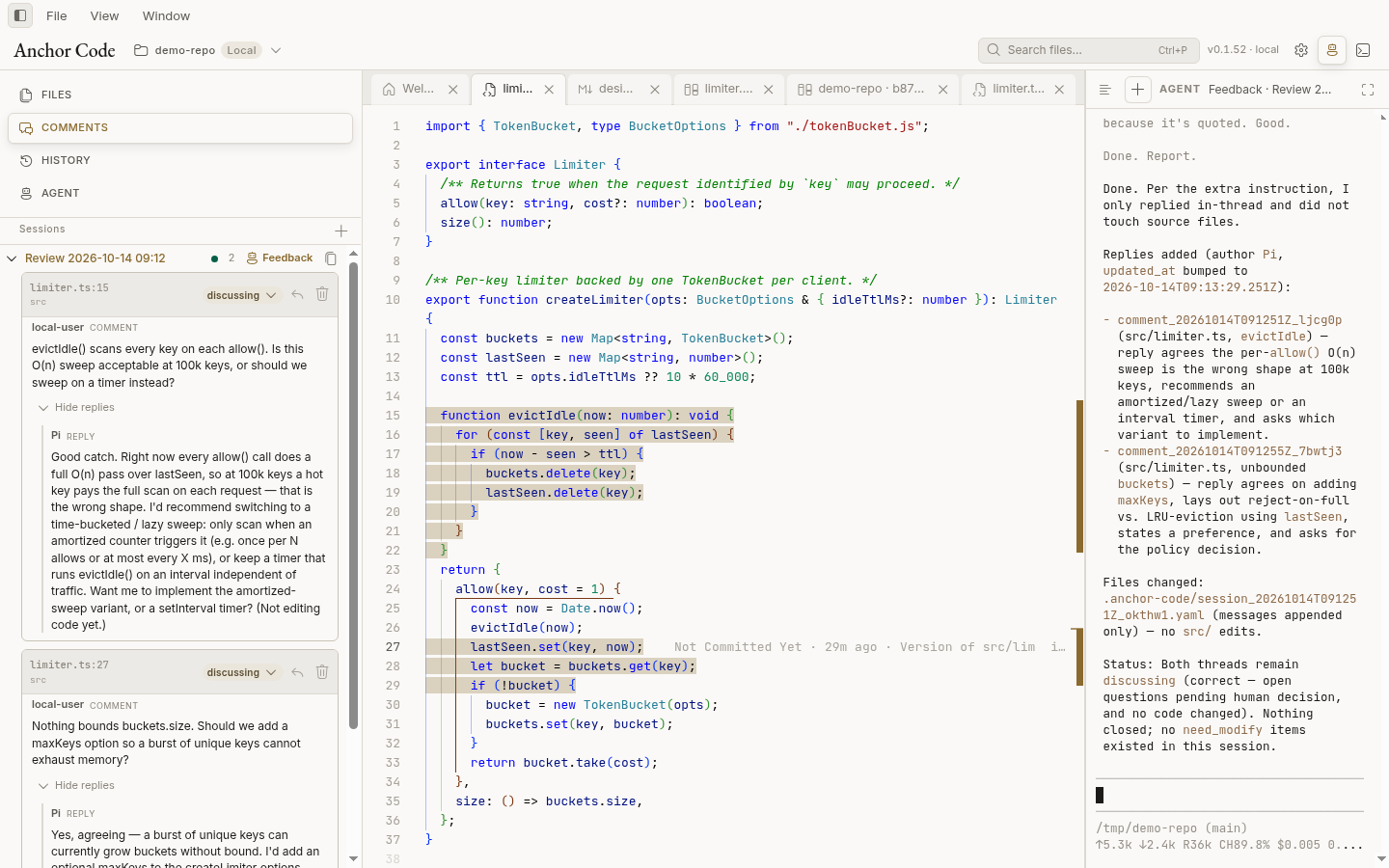This screenshot has width=1389, height=868.
Task: Click the Feedback button on review session
Action: click(280, 258)
